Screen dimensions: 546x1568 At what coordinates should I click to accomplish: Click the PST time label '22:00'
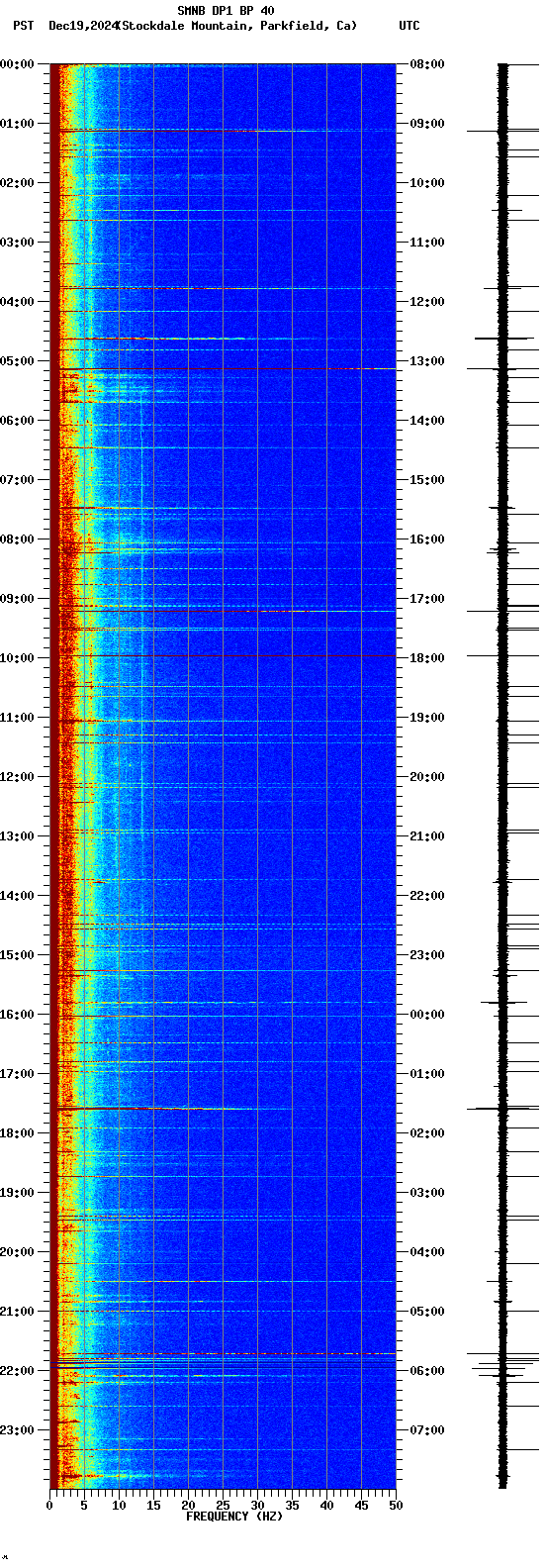pos(17,1371)
